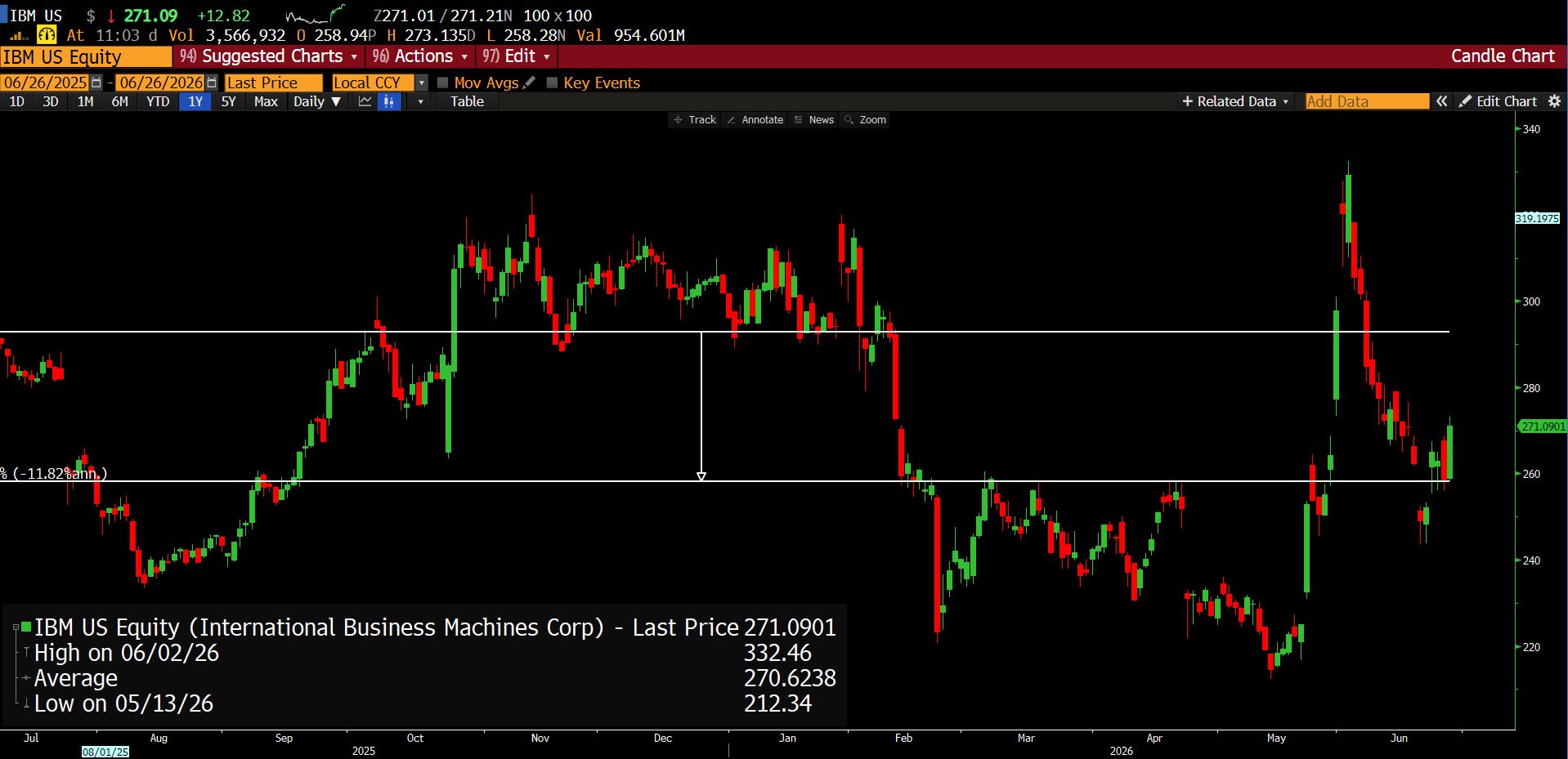
Task: Enable the Mov Avgs checkbox
Action: [x=443, y=83]
